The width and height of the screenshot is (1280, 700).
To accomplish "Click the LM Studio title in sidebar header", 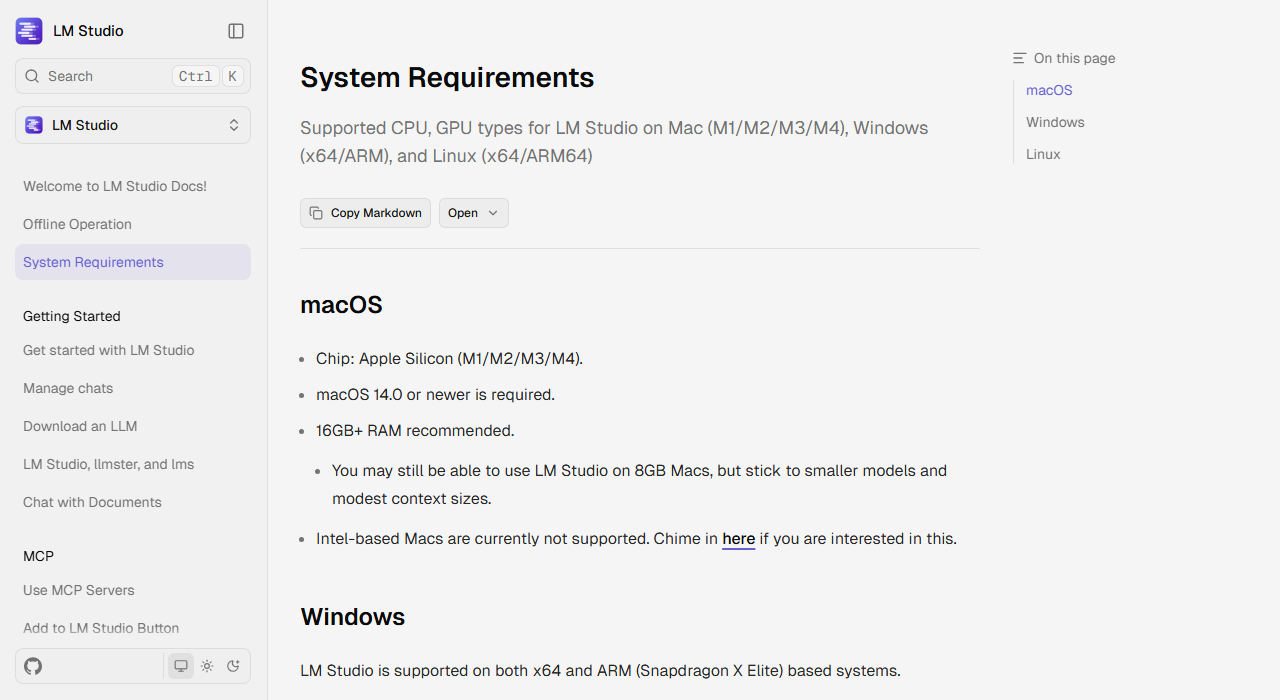I will [x=88, y=31].
